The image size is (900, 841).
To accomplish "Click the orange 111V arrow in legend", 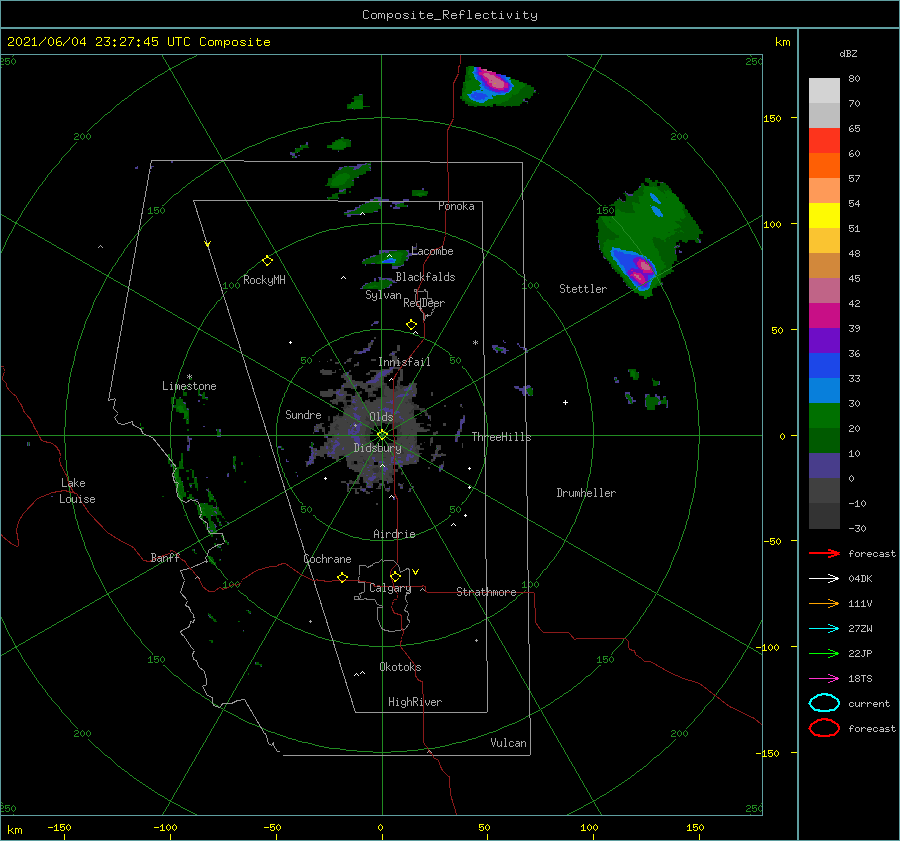I will pos(824,603).
